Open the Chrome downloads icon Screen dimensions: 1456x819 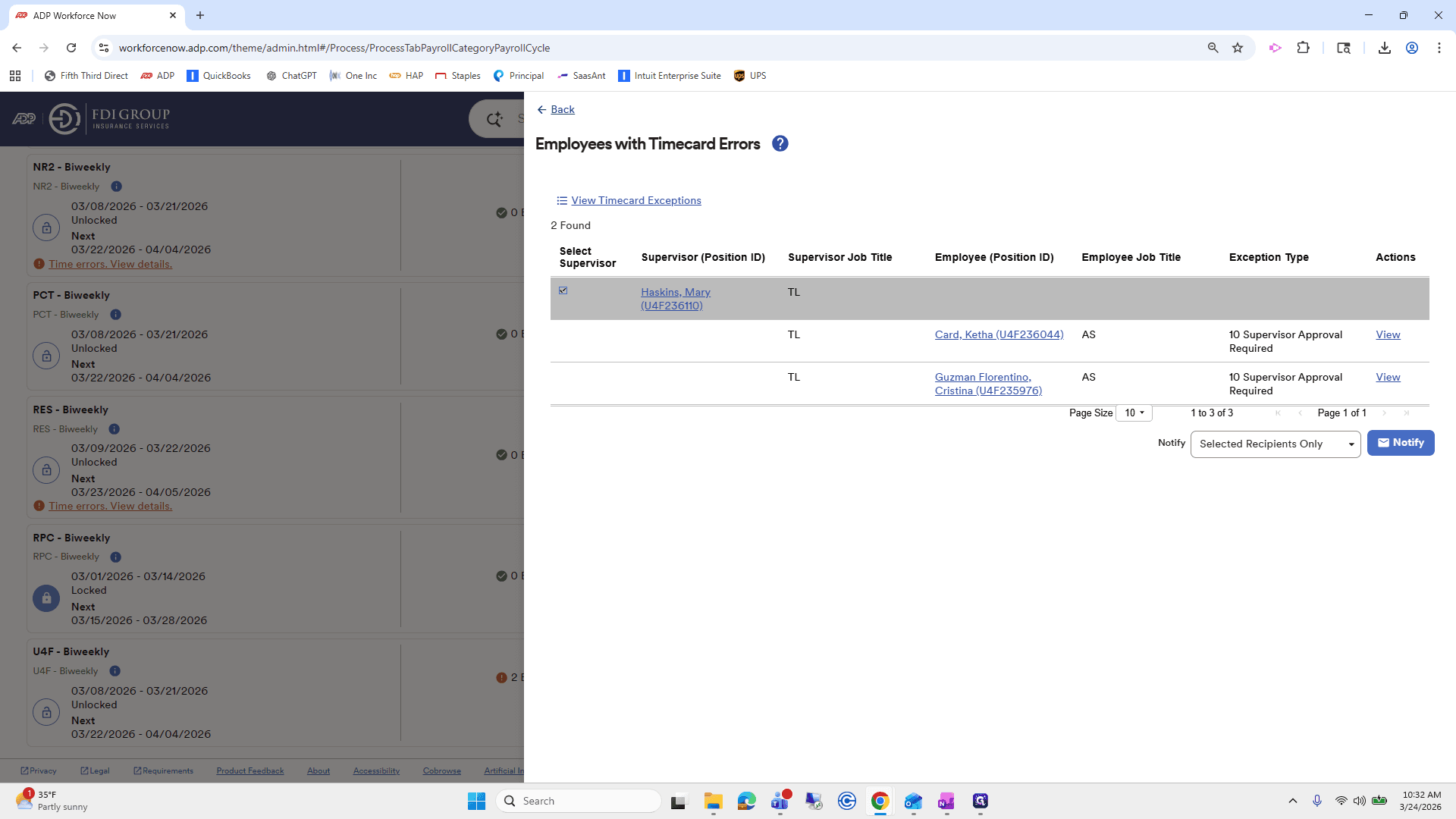coord(1384,48)
